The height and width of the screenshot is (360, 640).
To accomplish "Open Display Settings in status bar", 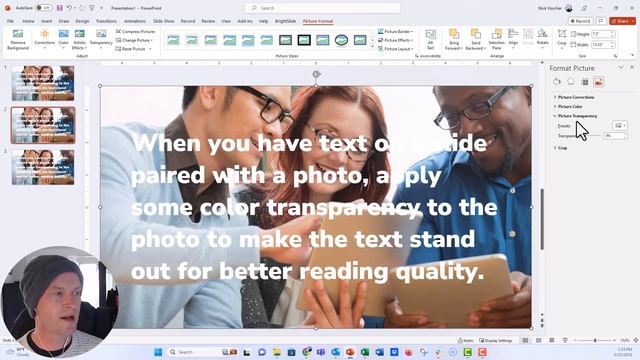I will coord(496,340).
